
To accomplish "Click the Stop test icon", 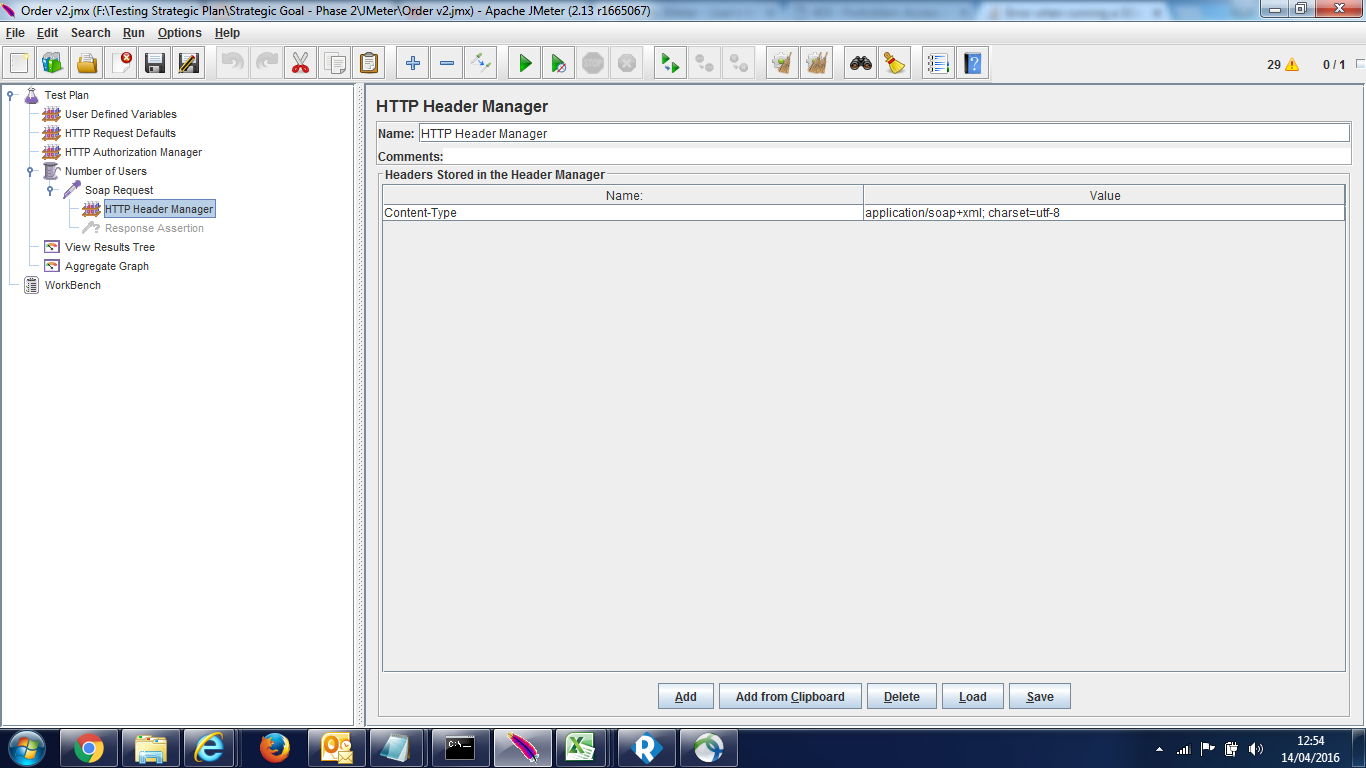I will [592, 64].
